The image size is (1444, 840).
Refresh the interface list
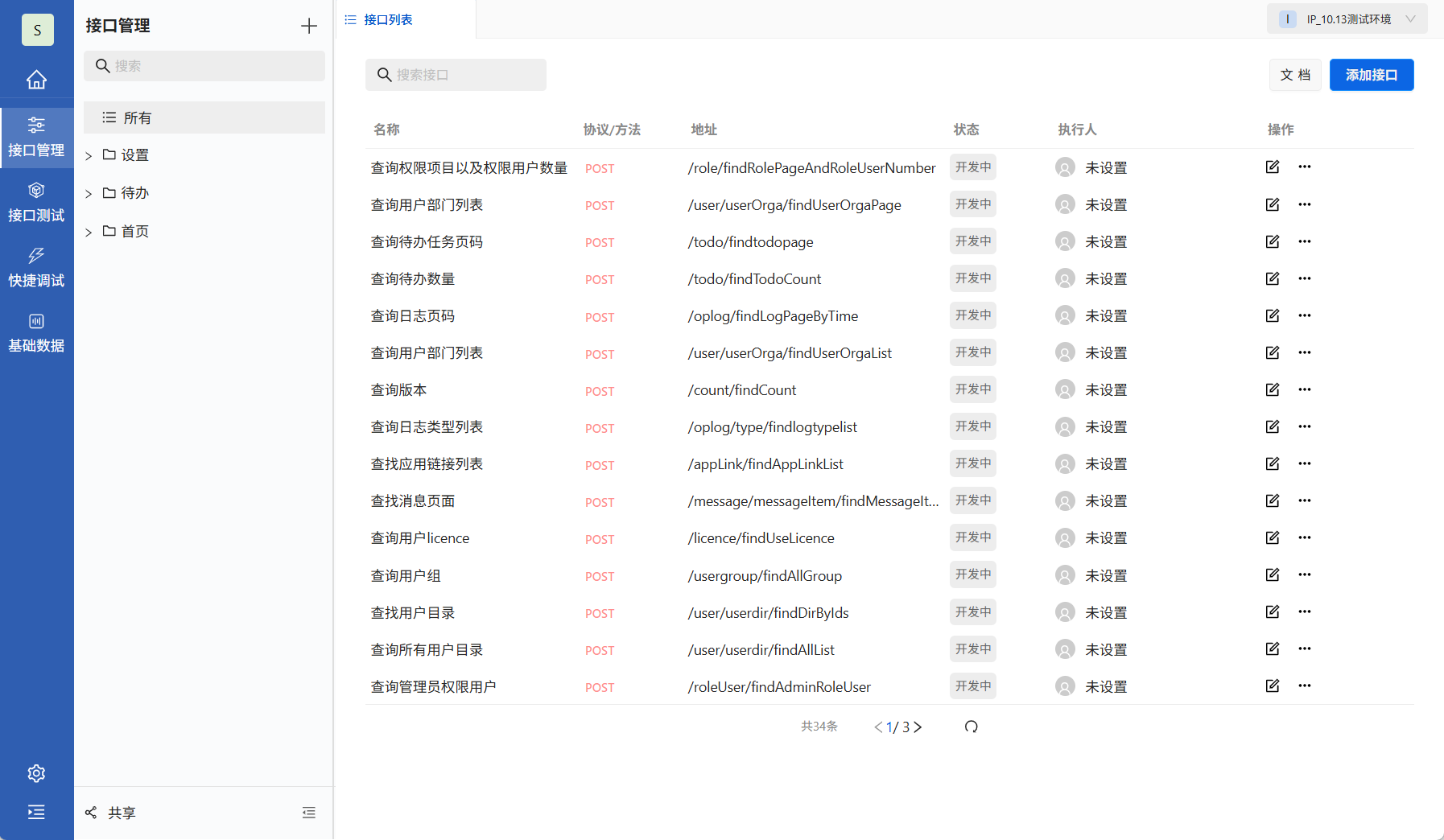[972, 726]
